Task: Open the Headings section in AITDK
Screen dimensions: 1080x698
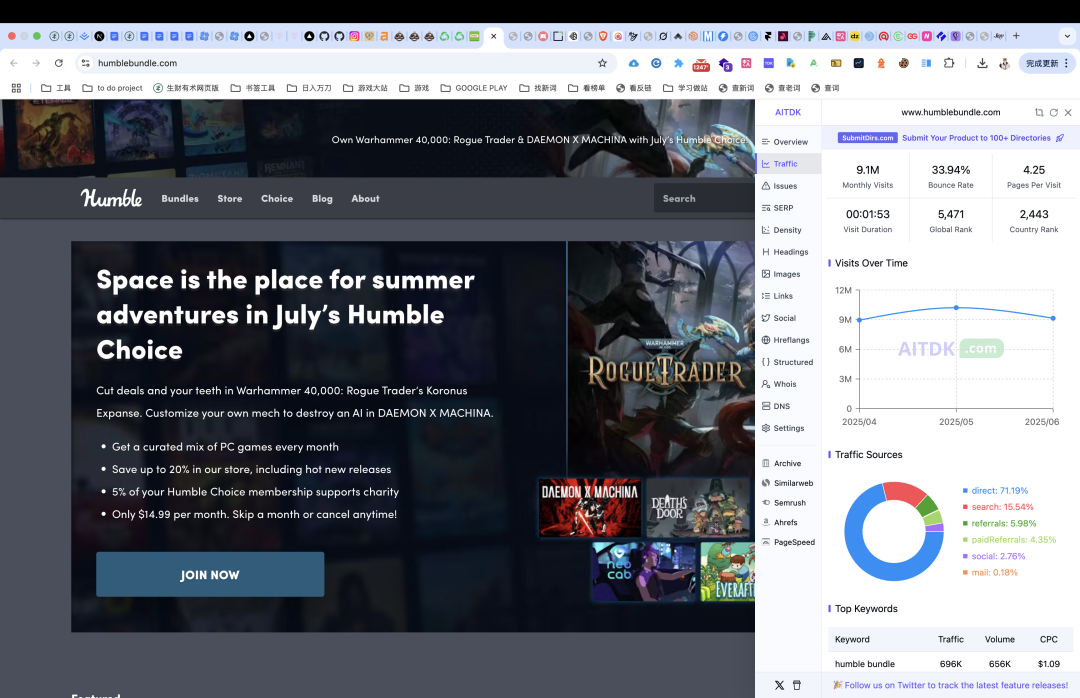Action: click(785, 252)
